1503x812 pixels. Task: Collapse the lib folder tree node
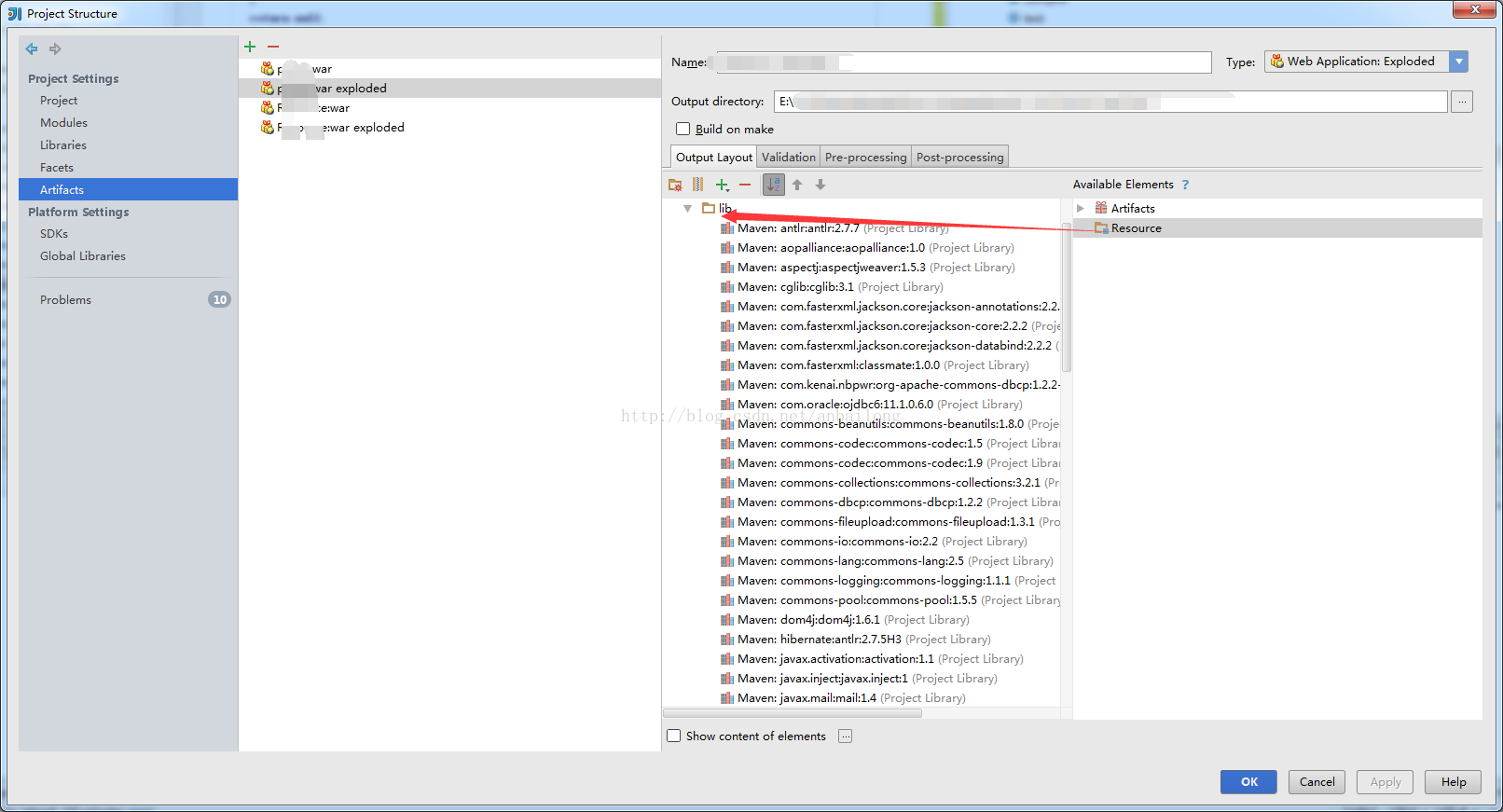687,208
